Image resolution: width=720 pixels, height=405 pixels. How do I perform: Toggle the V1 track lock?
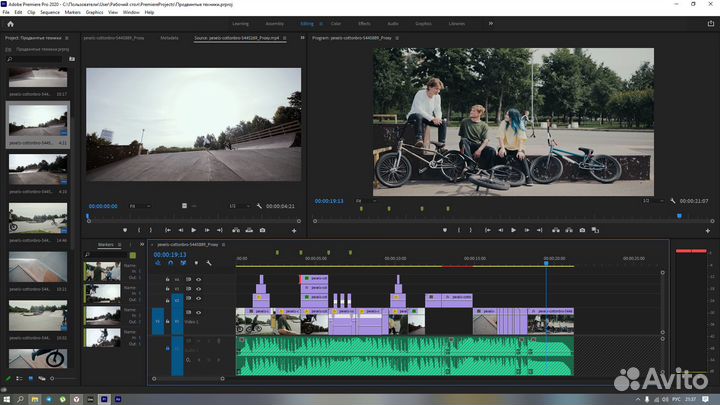167,320
